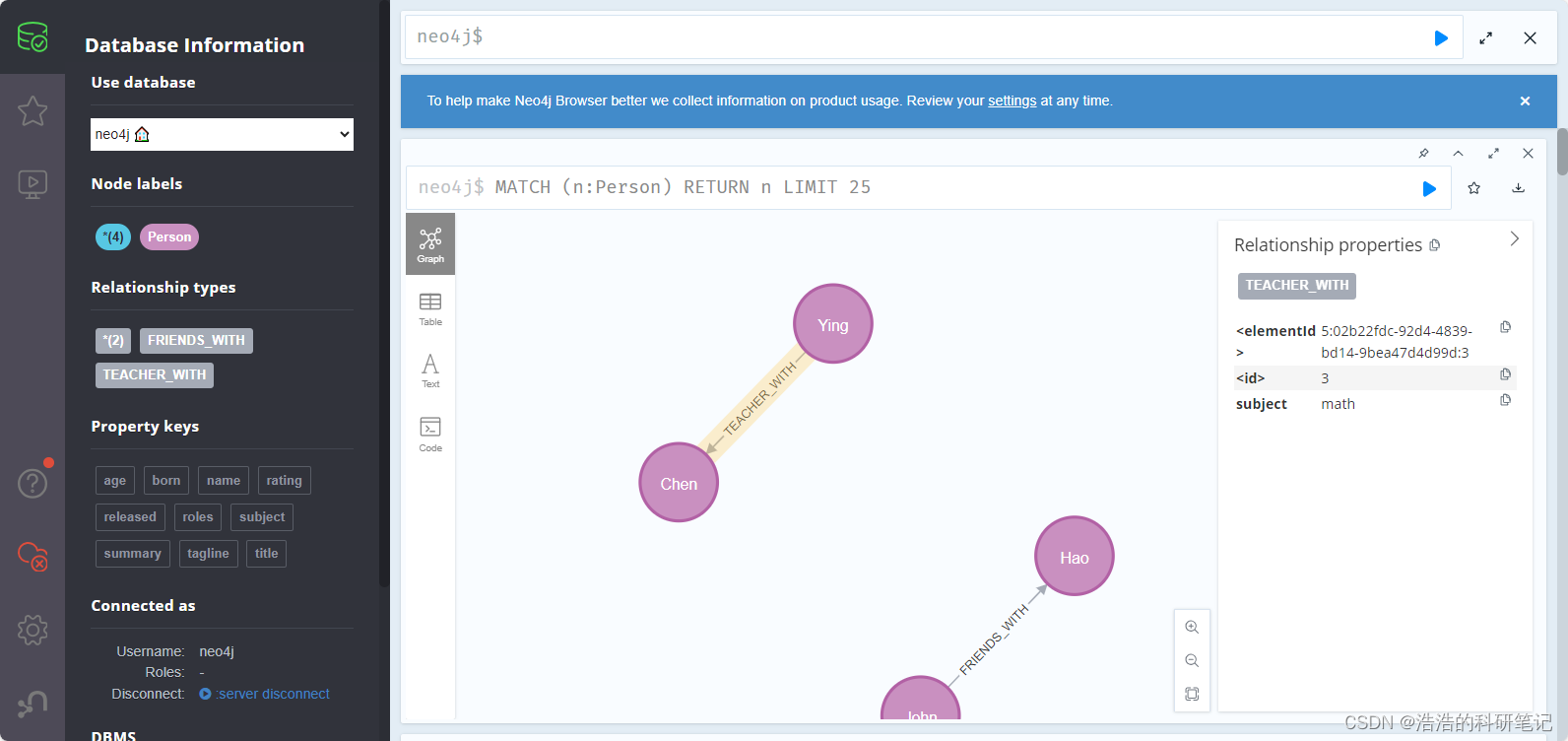
Task: Dismiss the product usage banner
Action: (x=1525, y=101)
